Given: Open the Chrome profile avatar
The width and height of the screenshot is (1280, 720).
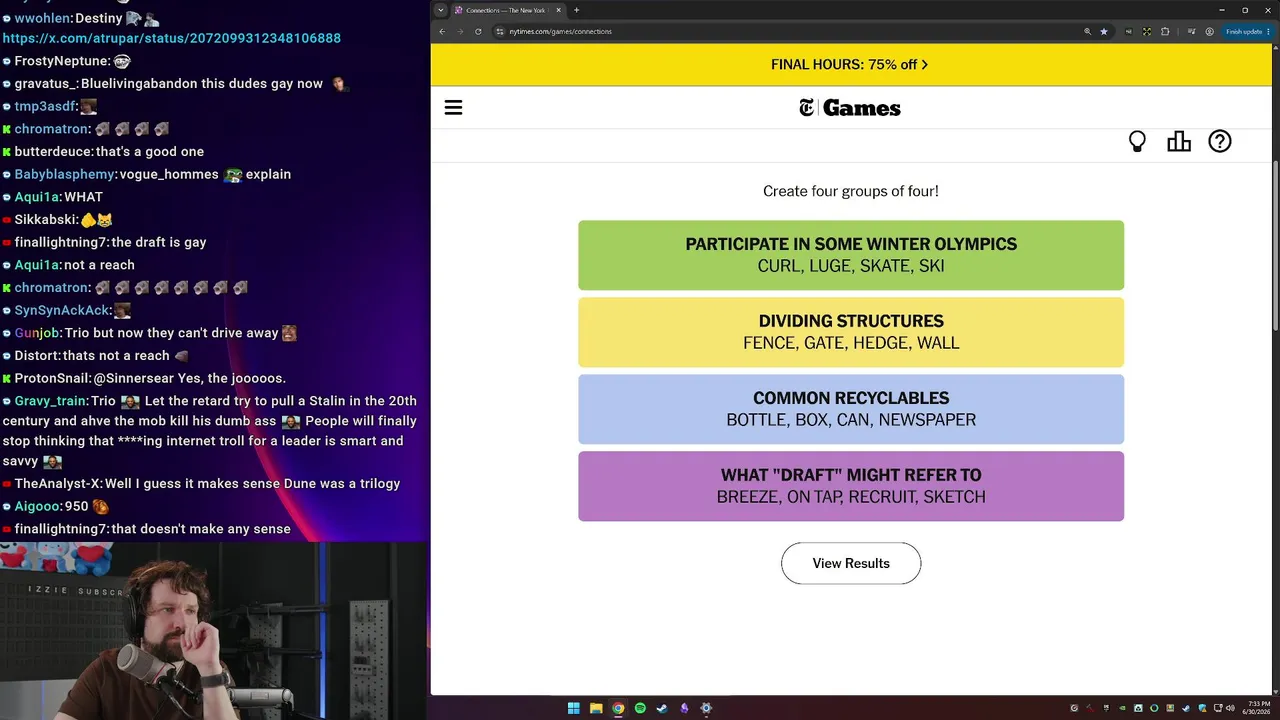Looking at the screenshot, I should click(1209, 31).
